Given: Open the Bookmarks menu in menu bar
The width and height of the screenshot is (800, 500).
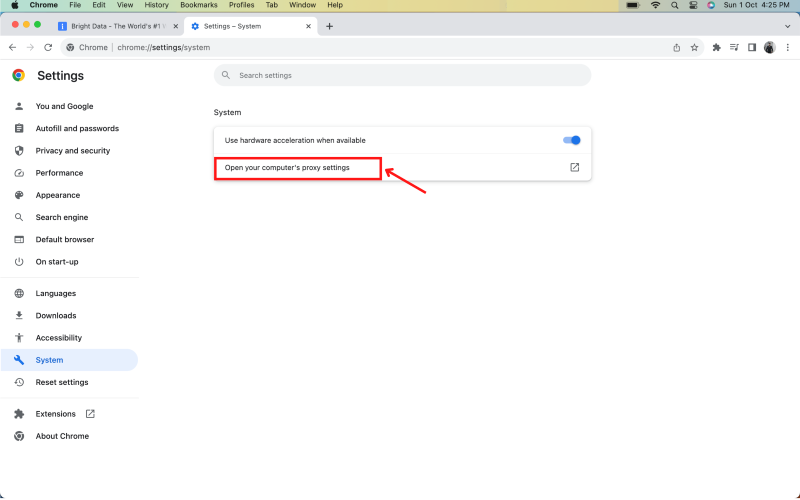Looking at the screenshot, I should 198,5.
